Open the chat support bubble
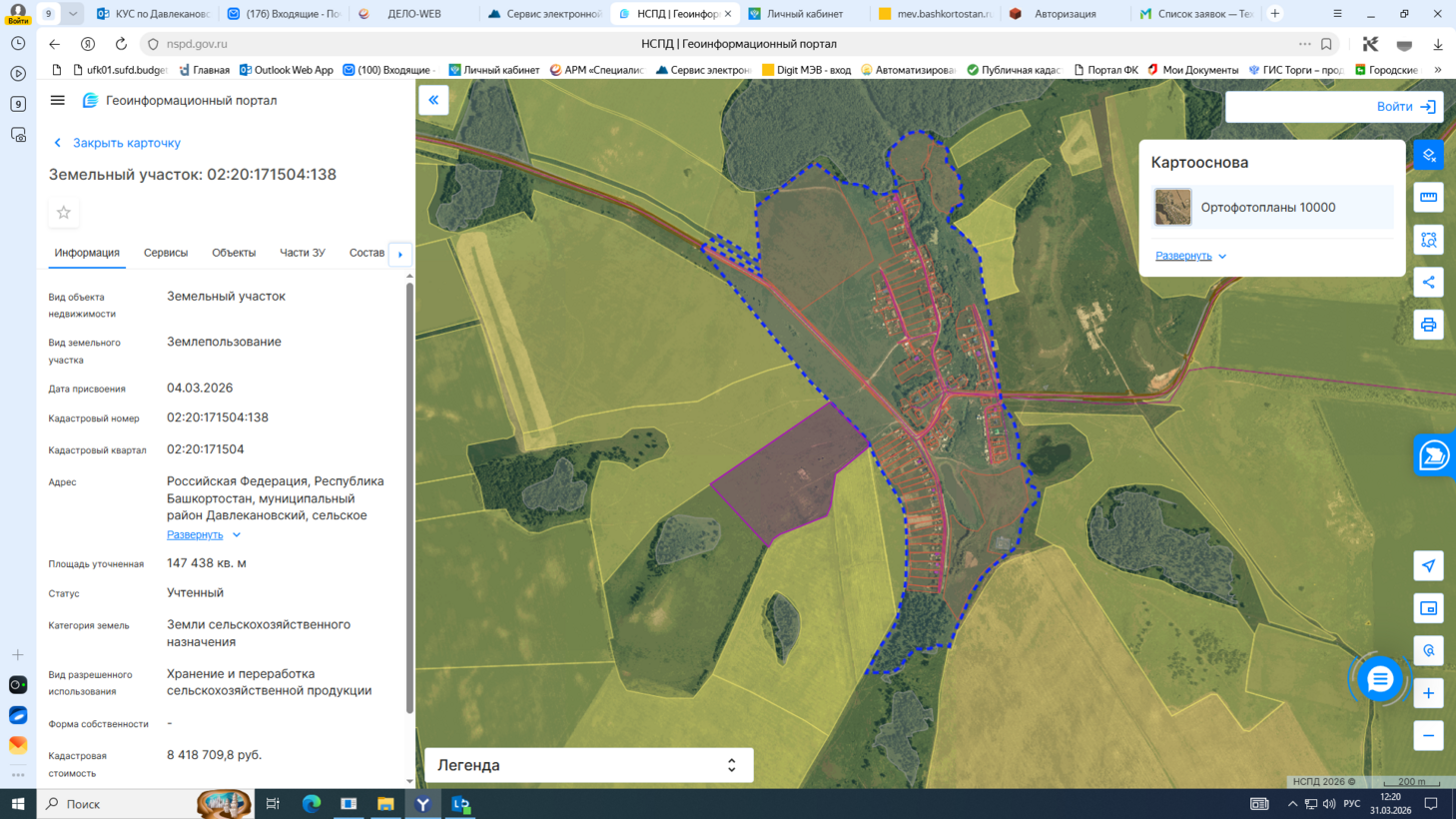 (x=1380, y=679)
